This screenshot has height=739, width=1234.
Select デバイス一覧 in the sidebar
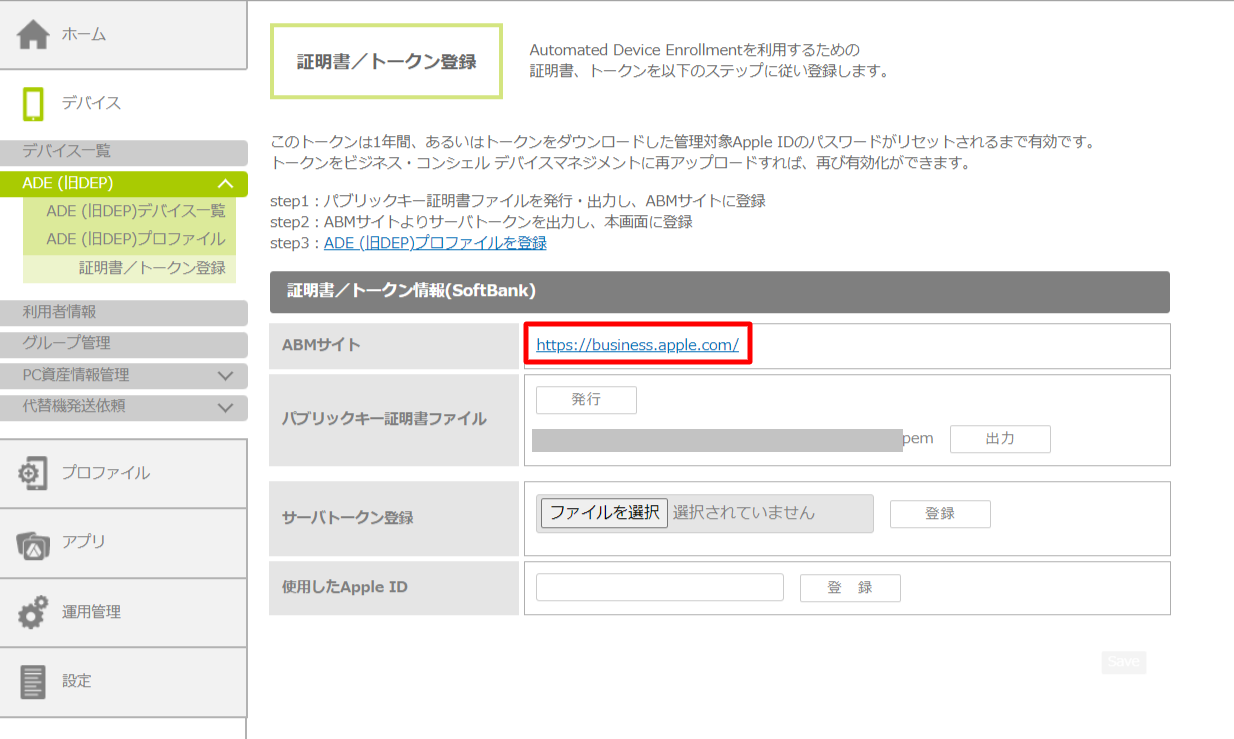[x=67, y=152]
